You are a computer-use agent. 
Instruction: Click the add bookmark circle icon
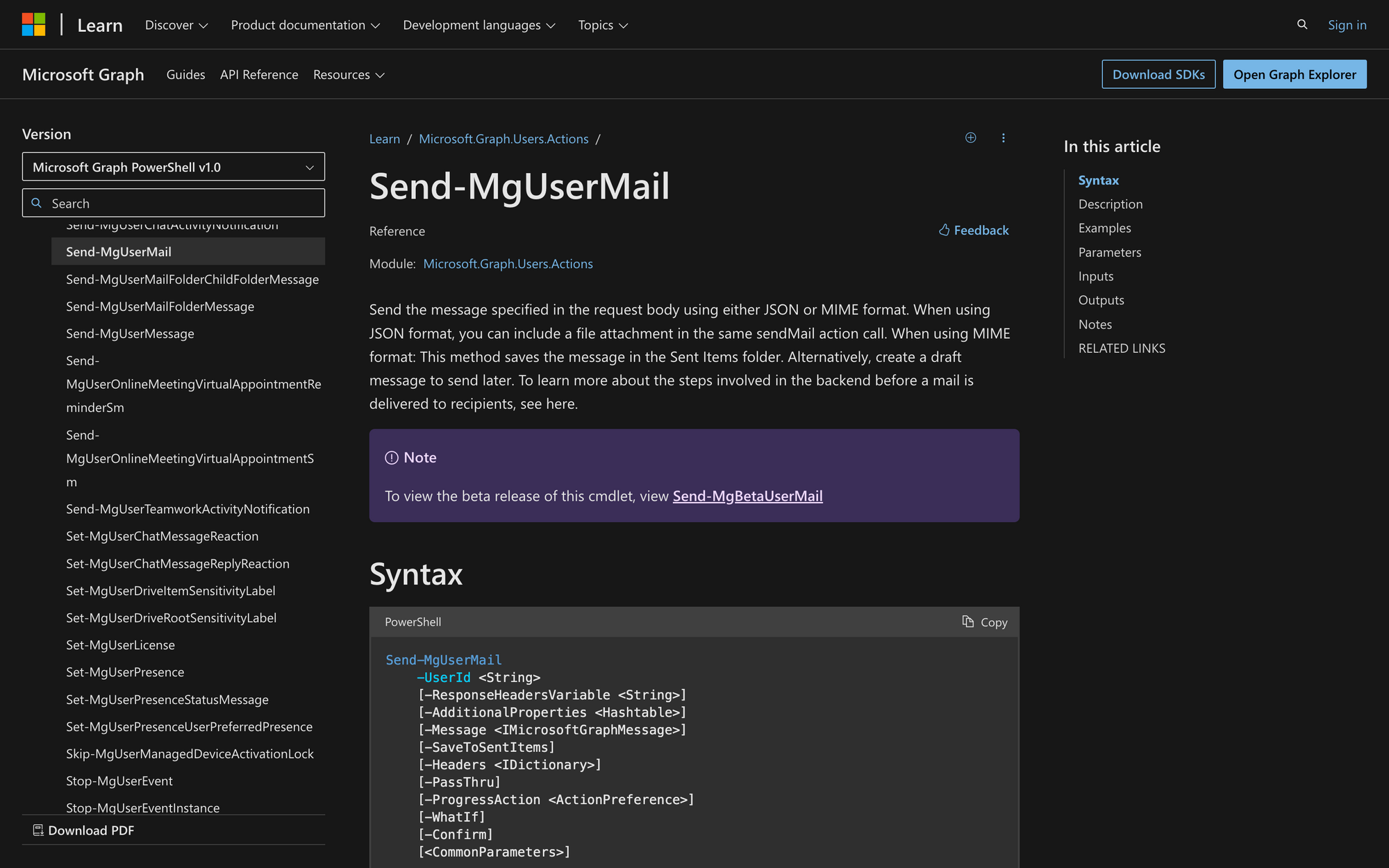[x=971, y=137]
